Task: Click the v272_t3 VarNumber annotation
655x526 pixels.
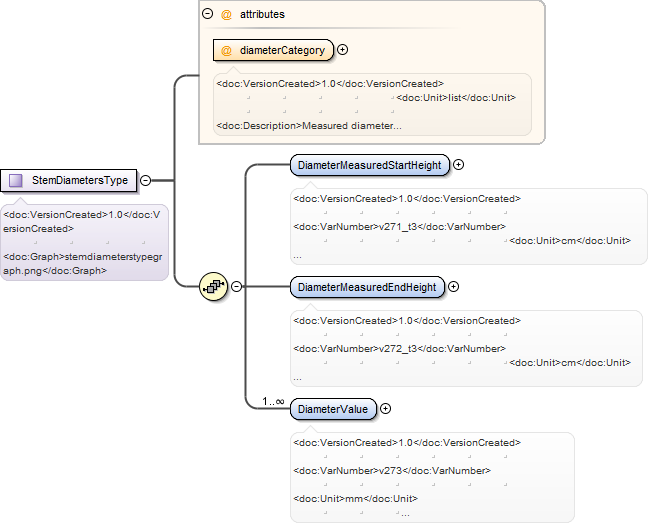Action: coord(400,349)
